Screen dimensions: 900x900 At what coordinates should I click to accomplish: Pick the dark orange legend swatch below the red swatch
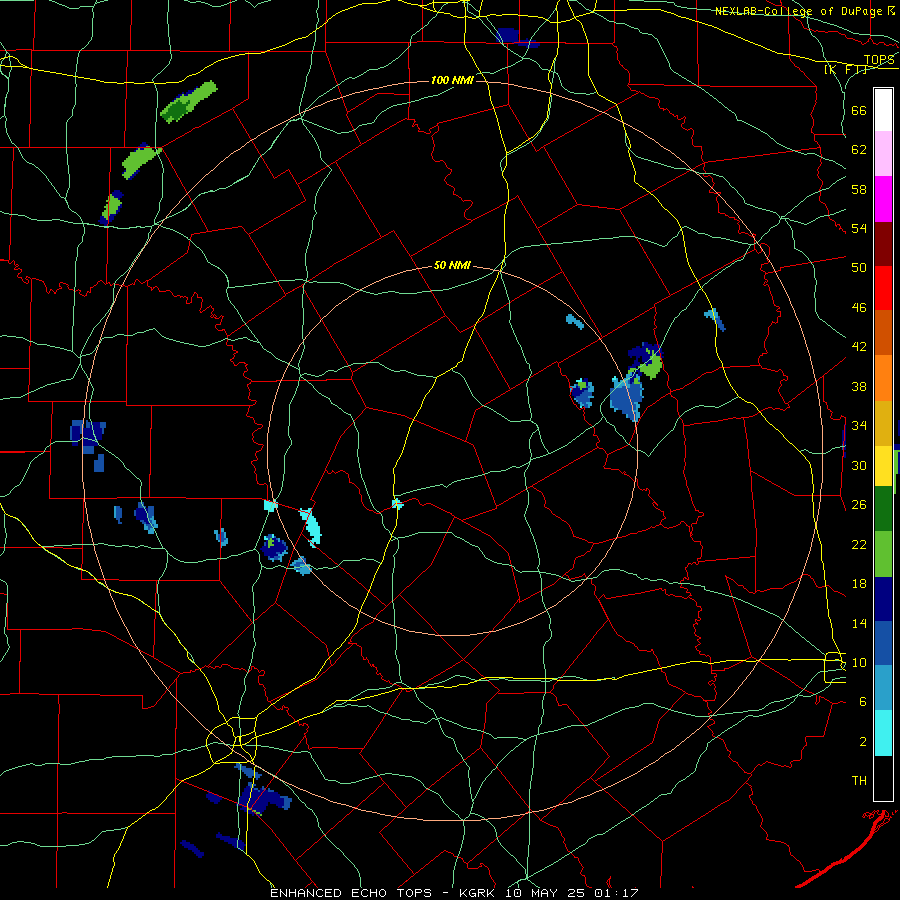click(883, 333)
